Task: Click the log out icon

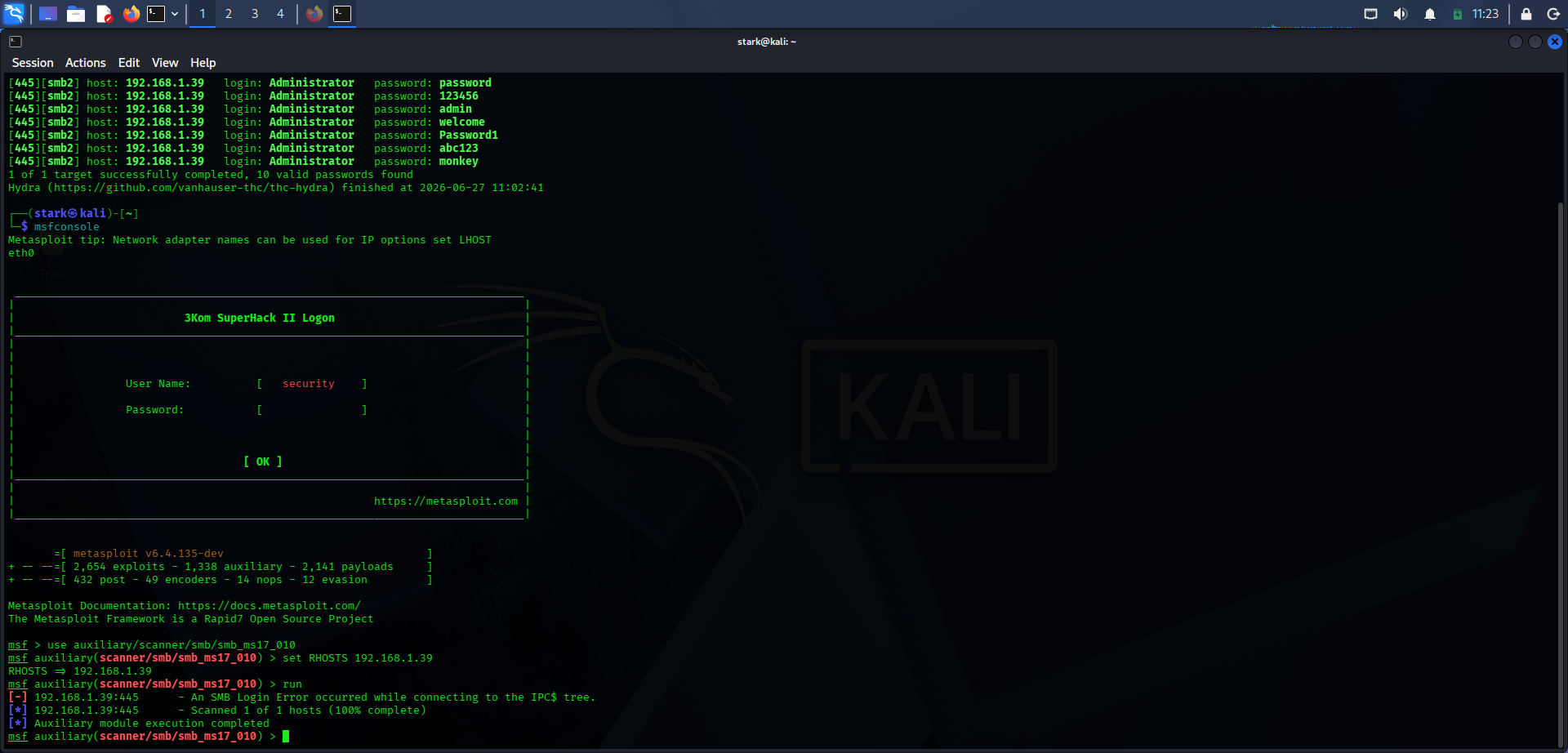Action: 1553,14
